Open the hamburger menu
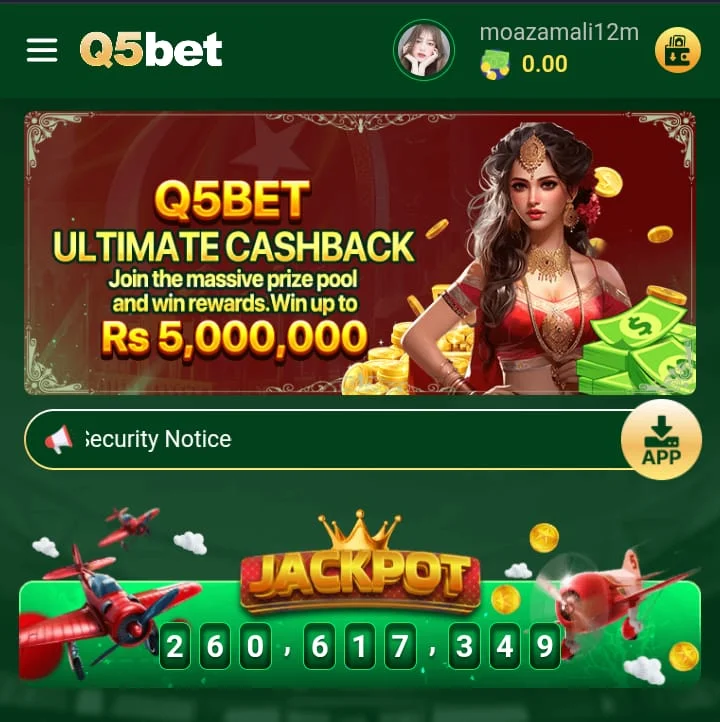The width and height of the screenshot is (720, 722). tap(42, 50)
